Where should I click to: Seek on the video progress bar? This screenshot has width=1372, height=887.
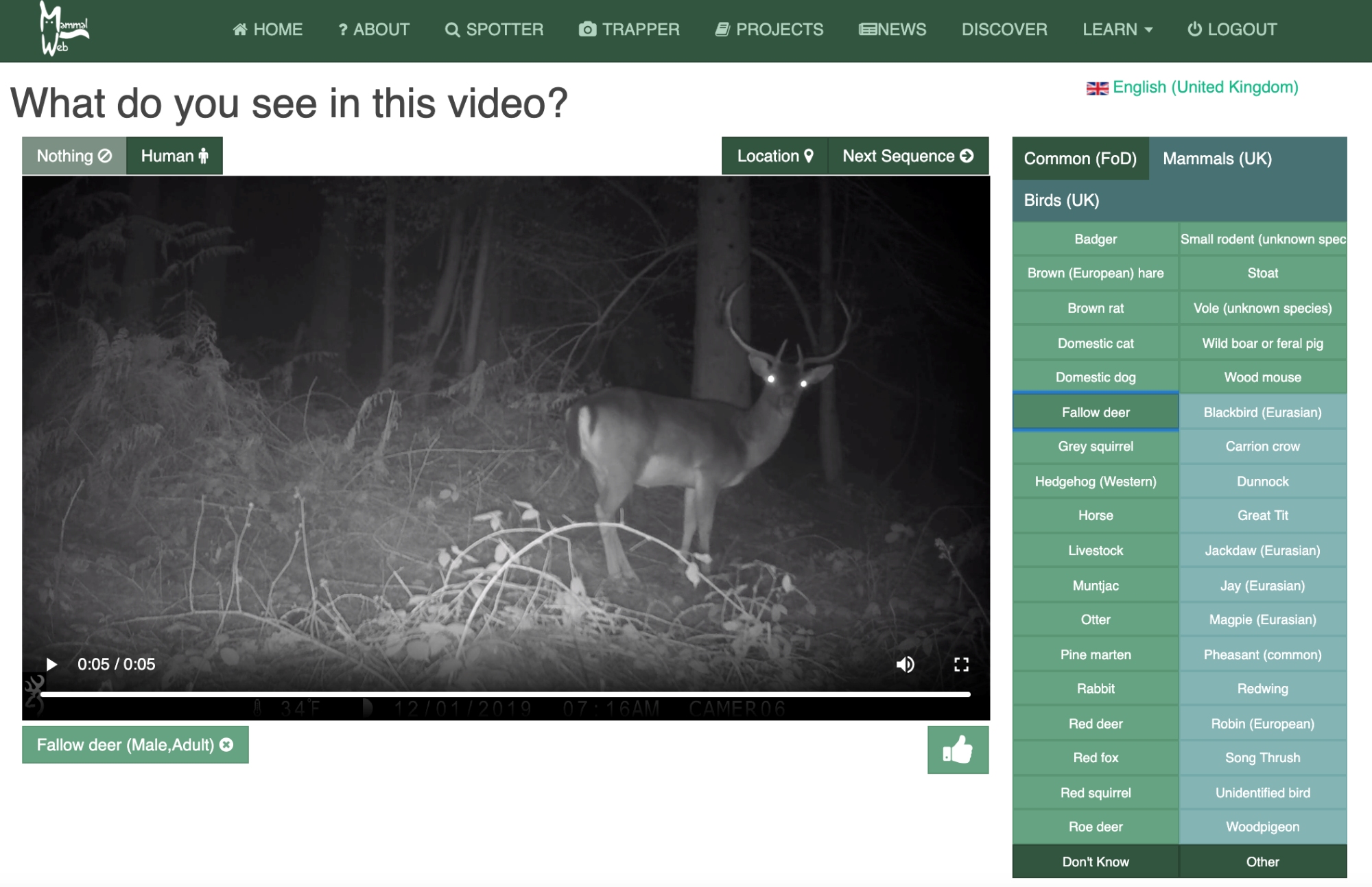click(x=506, y=694)
